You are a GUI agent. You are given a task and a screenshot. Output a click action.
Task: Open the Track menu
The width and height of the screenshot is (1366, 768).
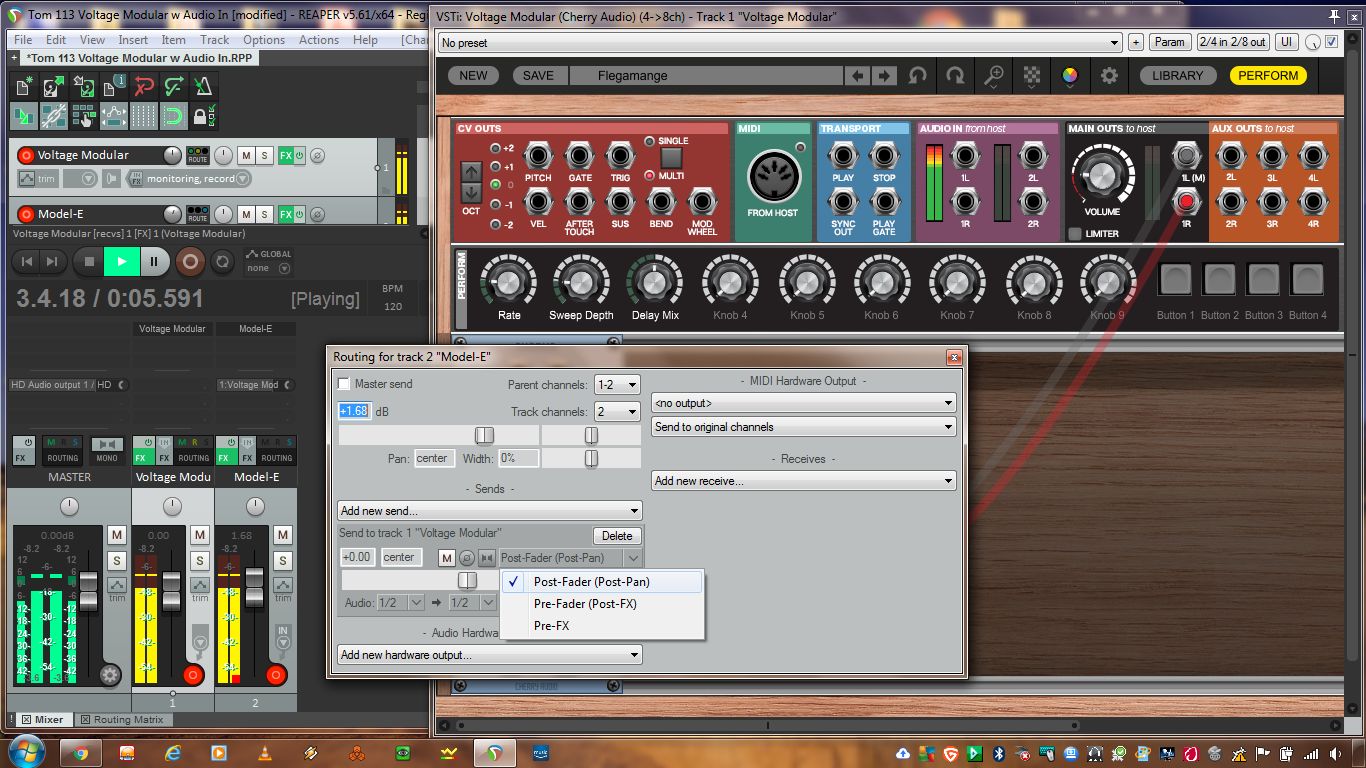(x=215, y=40)
